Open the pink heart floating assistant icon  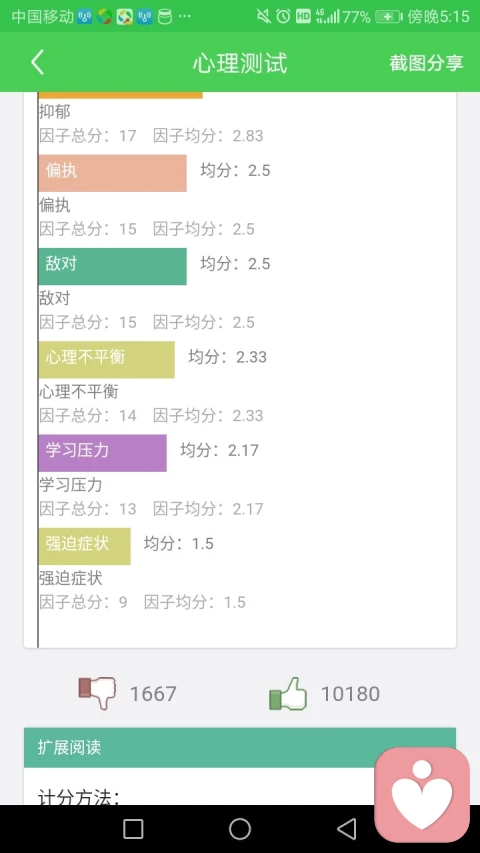pyautogui.click(x=422, y=795)
